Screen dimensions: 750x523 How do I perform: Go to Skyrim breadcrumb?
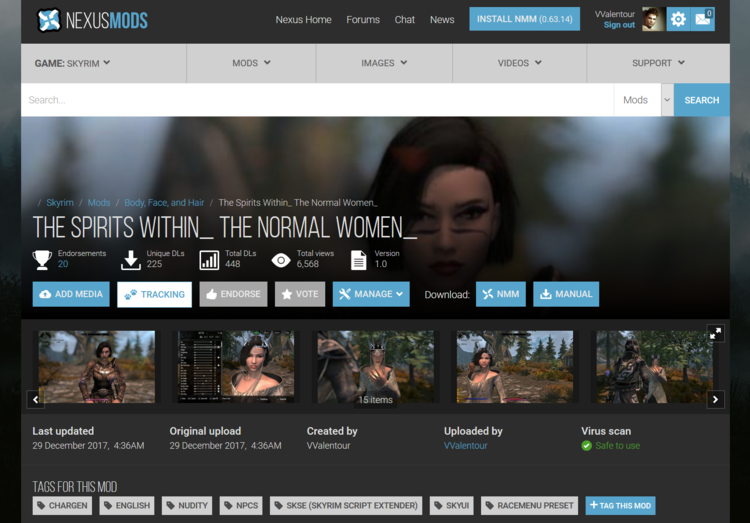coord(60,202)
